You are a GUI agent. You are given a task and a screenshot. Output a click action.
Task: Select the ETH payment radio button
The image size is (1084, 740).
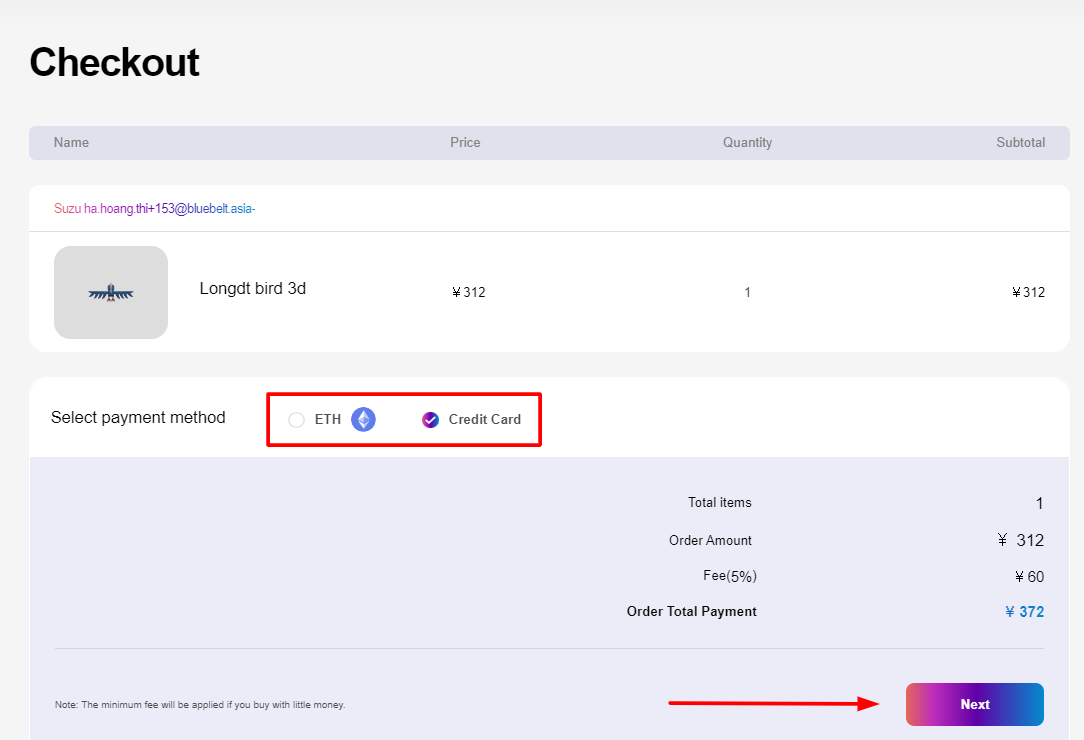[296, 420]
